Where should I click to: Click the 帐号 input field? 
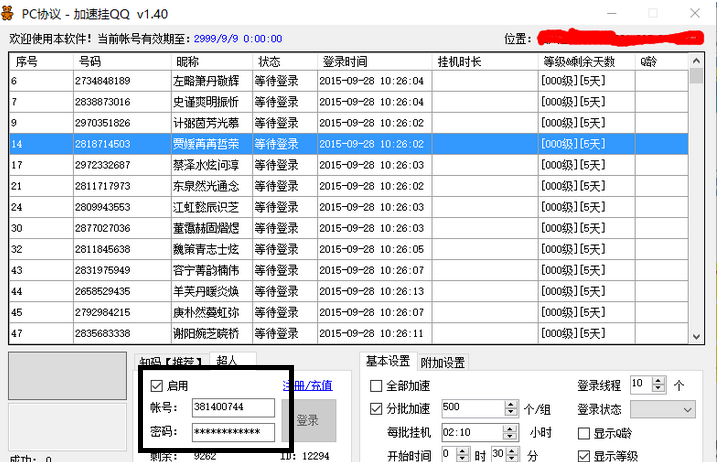pos(233,407)
